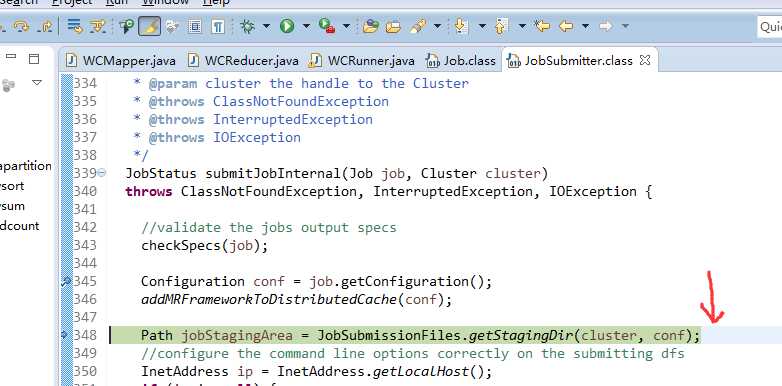Click the Drop to Frame icon
The image size is (782, 386).
tap(75, 26)
